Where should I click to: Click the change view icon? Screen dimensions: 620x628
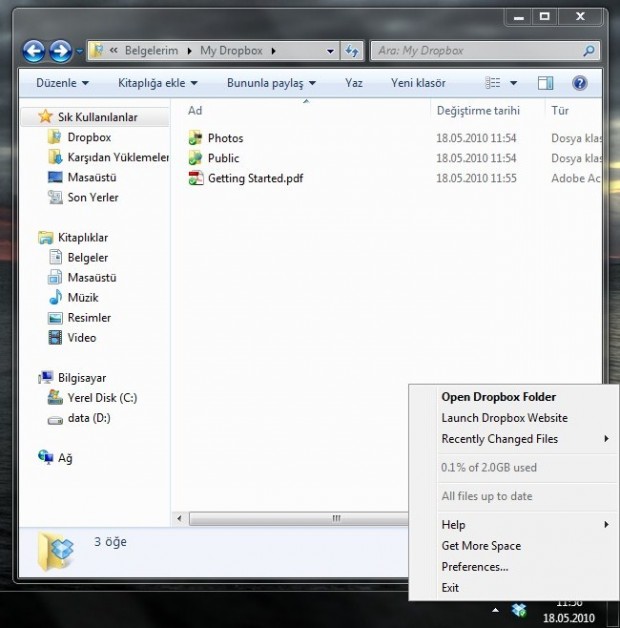tap(493, 83)
